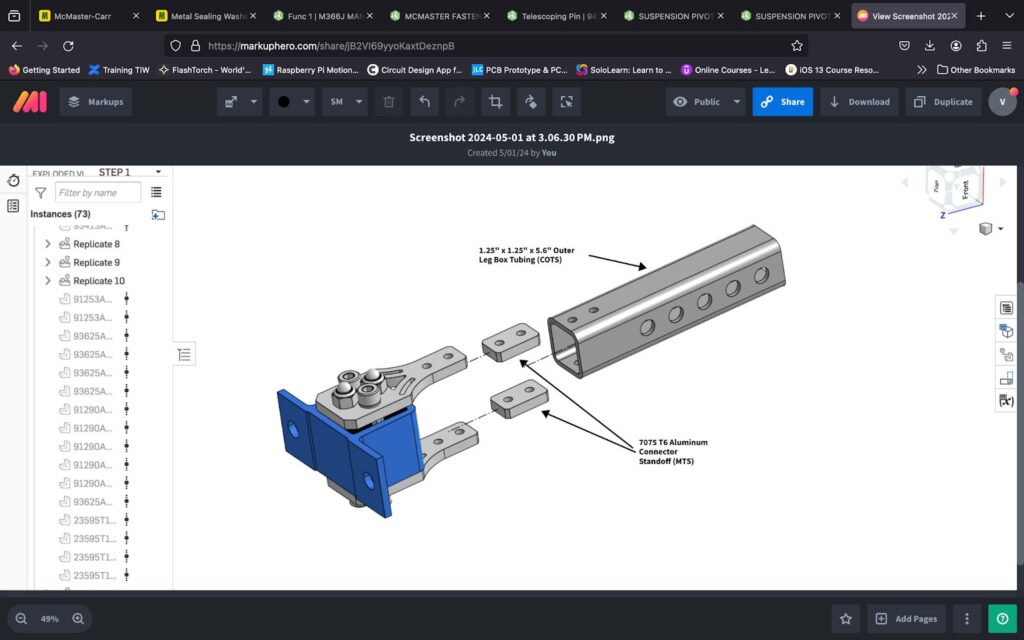This screenshot has height=640, width=1024.
Task: Click the star favorite icon
Action: (x=846, y=618)
